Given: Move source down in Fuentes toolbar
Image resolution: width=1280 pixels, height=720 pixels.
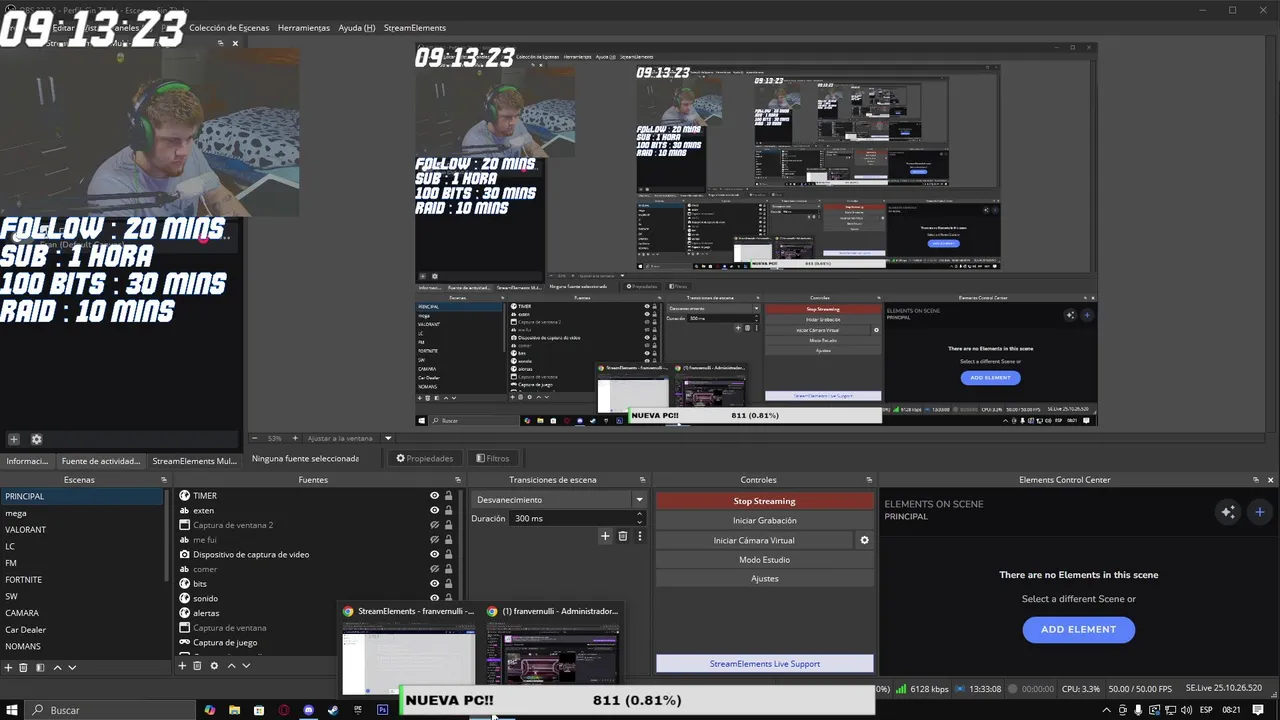Looking at the screenshot, I should 246,665.
